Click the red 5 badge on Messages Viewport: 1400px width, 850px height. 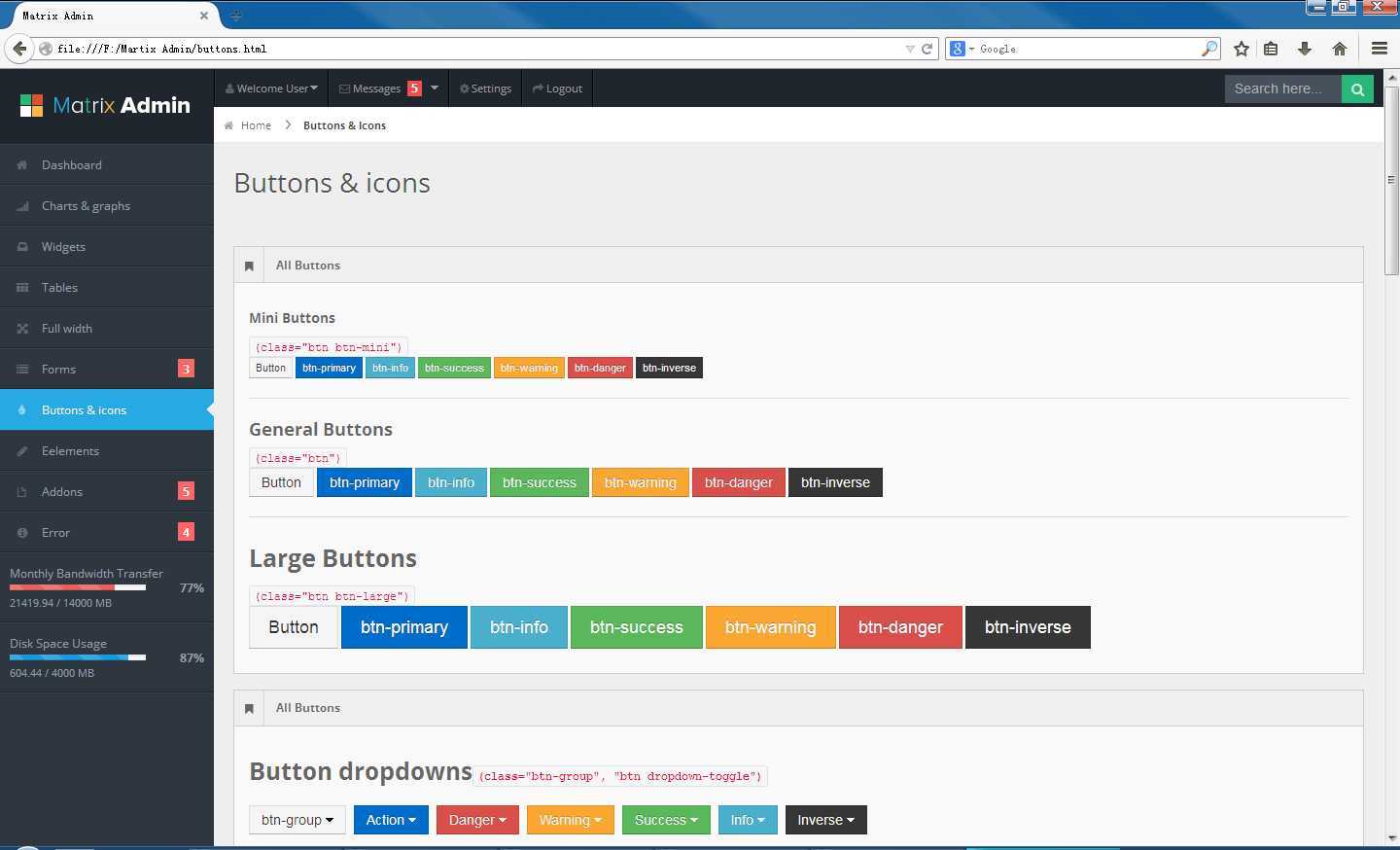coord(414,89)
